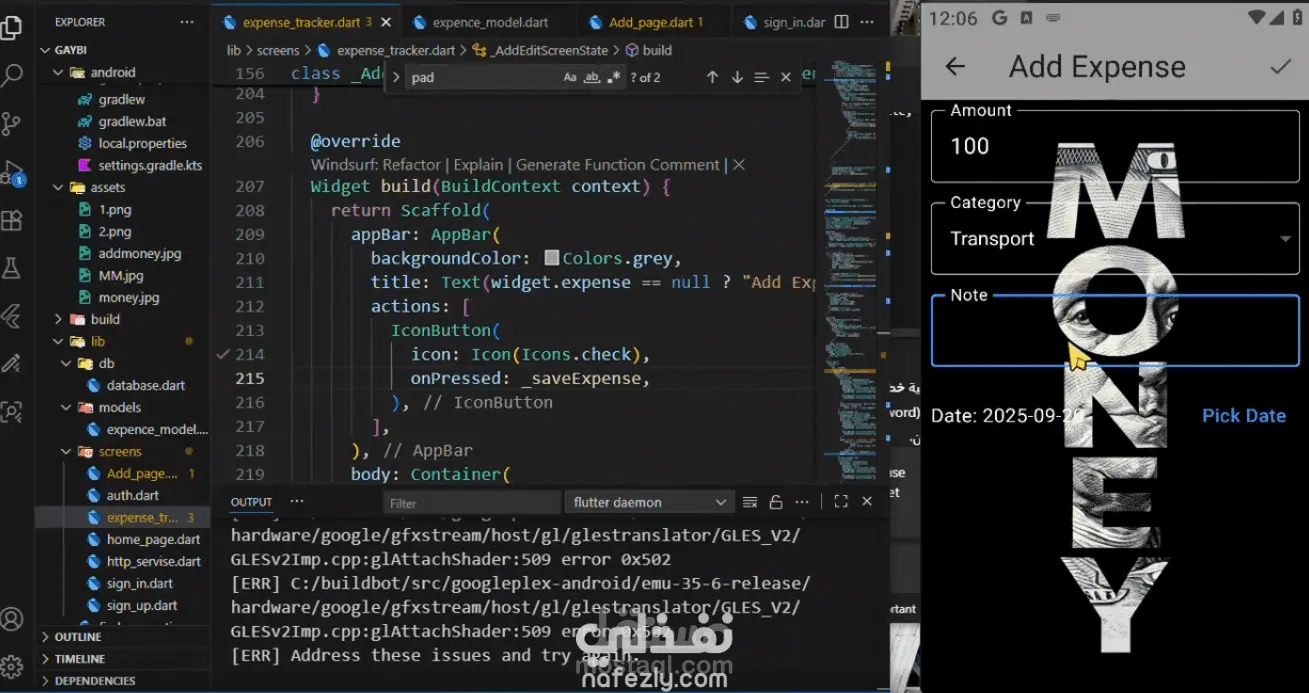
Task: Close the bottom output panel
Action: coord(867,502)
